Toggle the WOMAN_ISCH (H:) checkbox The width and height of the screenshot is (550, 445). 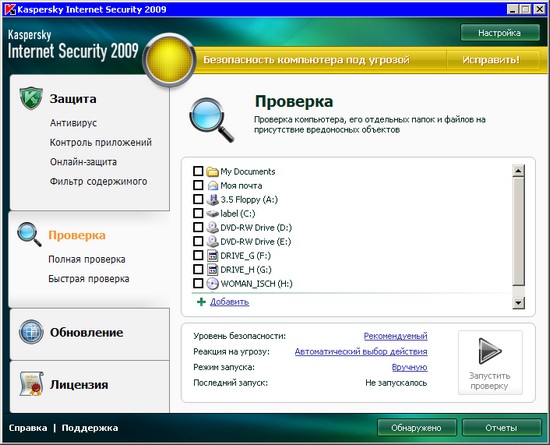coord(198,283)
